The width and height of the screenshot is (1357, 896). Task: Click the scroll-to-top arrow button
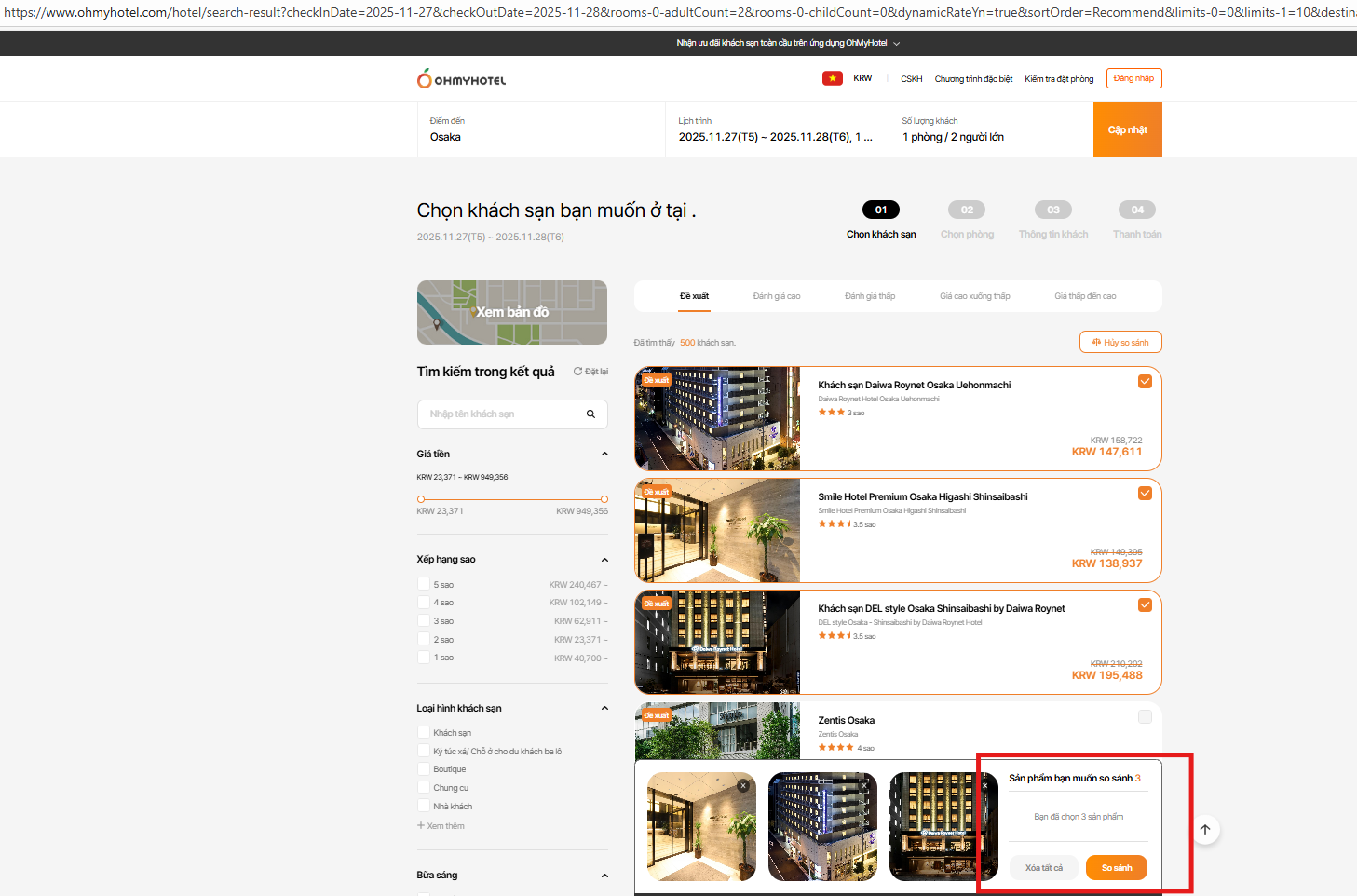point(1205,830)
